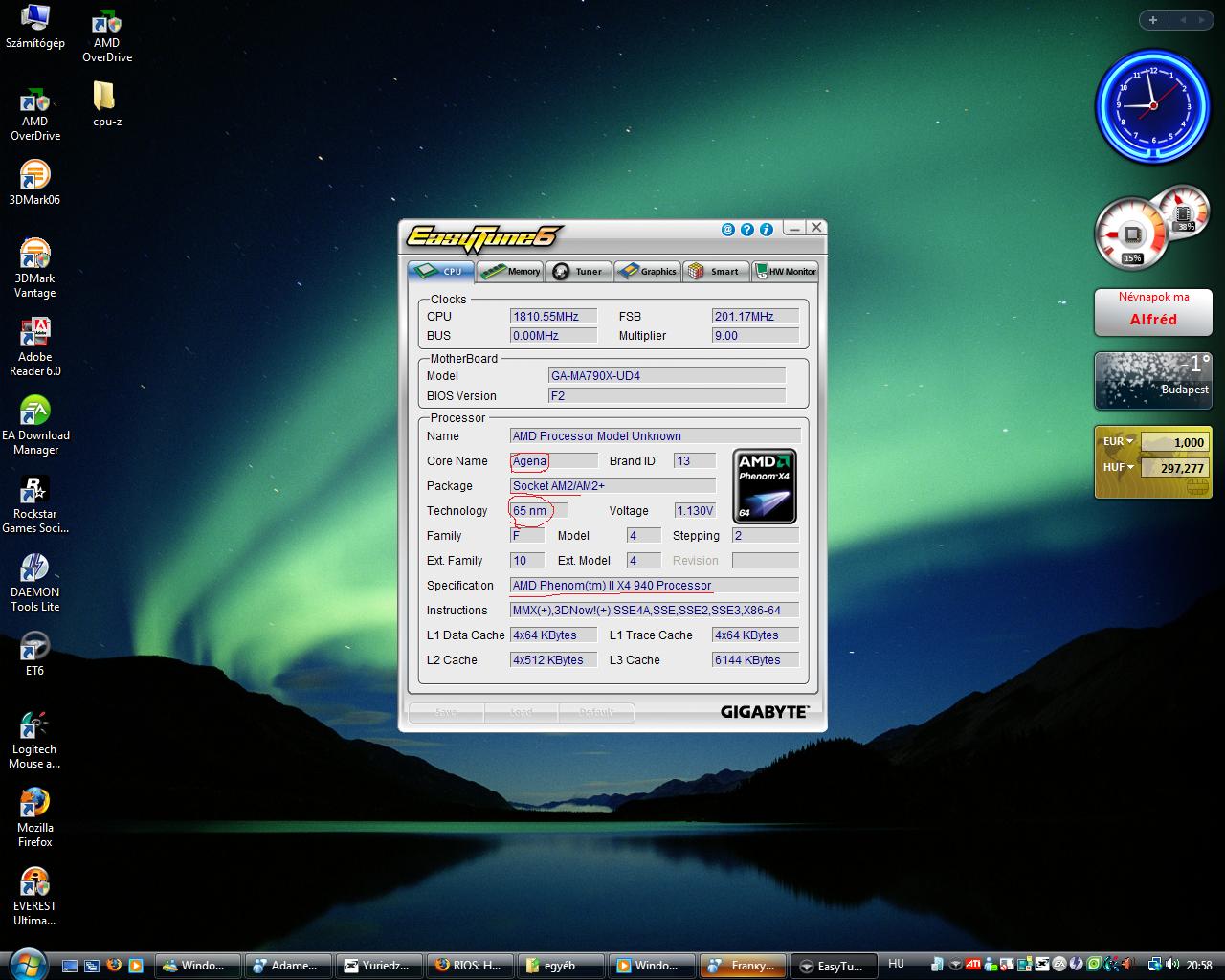Click the CPU clock field 1810.55MHz
The width and height of the screenshot is (1225, 980).
pos(553,316)
